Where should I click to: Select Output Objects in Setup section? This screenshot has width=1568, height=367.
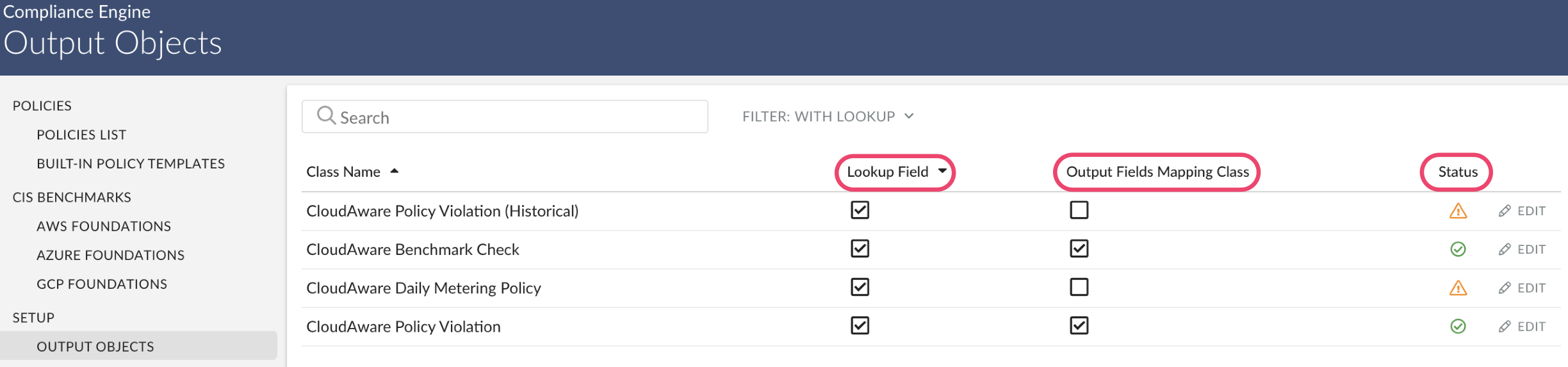[95, 347]
